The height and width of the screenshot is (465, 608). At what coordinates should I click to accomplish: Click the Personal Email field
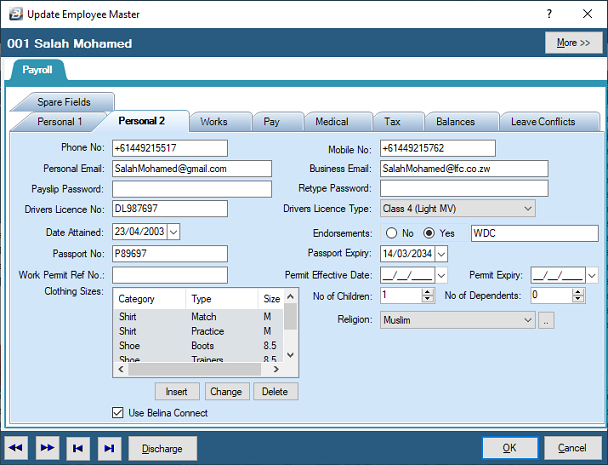(192, 169)
